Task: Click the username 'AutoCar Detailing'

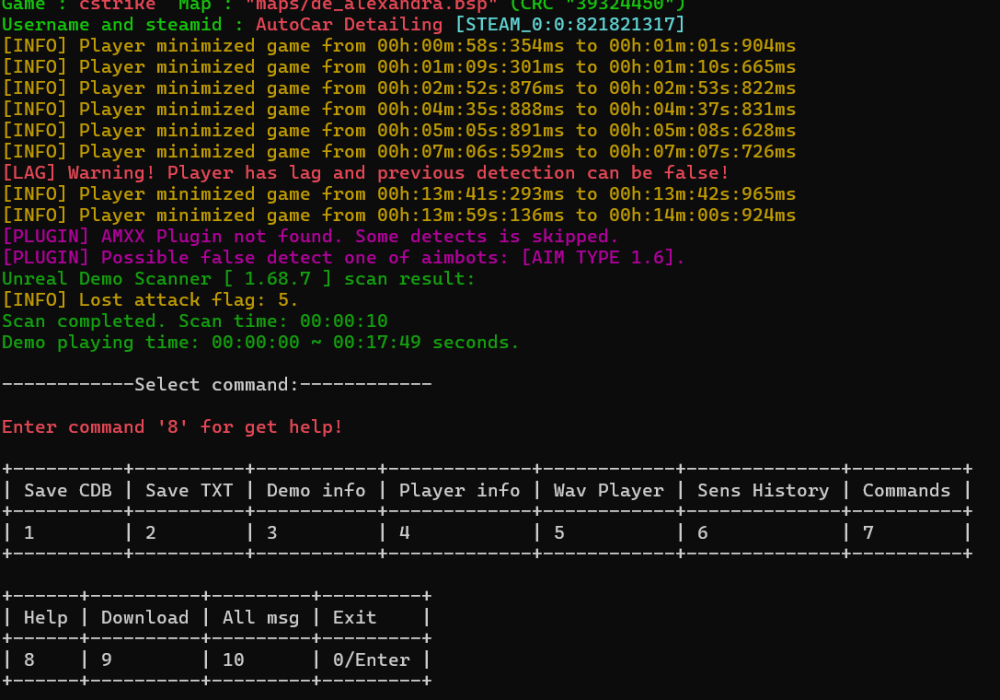Action: (x=349, y=24)
